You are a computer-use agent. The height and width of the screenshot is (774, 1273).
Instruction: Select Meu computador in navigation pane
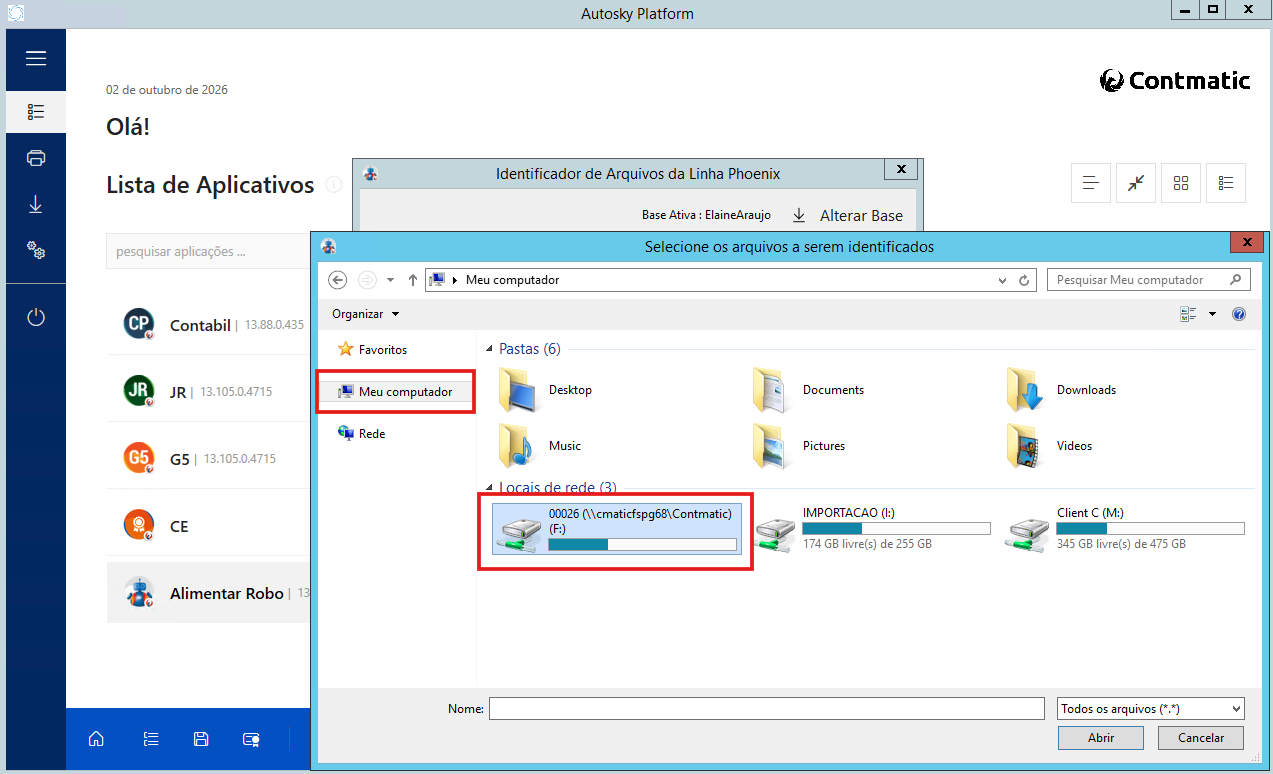pyautogui.click(x=396, y=392)
